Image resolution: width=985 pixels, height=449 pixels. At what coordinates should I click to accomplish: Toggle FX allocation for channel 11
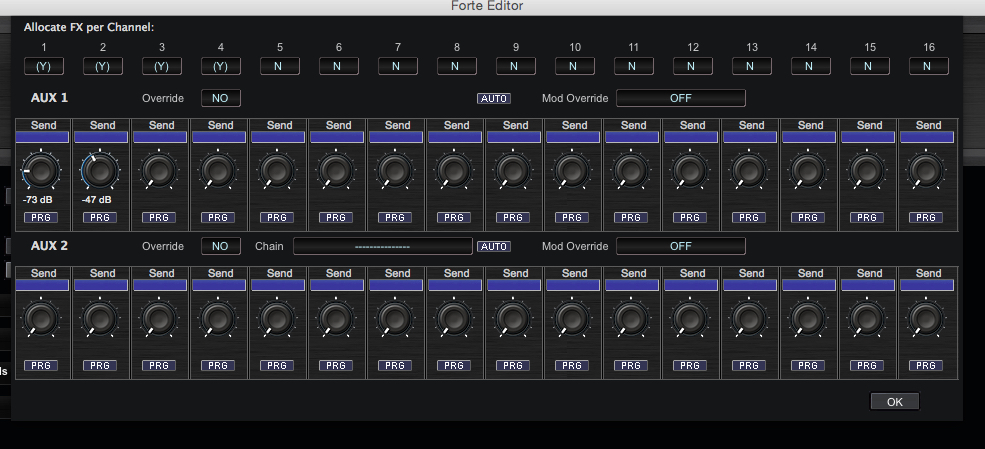(x=633, y=66)
